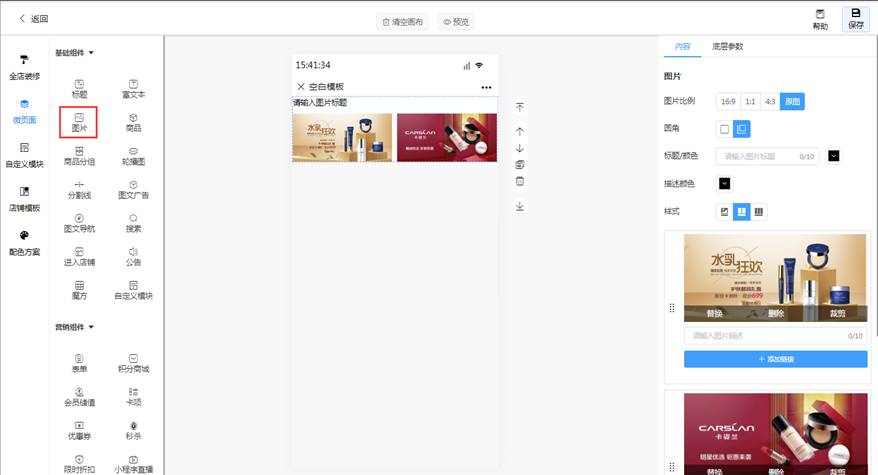The height and width of the screenshot is (475, 878).
Task: Add the 轮播图 carousel component
Action: point(133,156)
